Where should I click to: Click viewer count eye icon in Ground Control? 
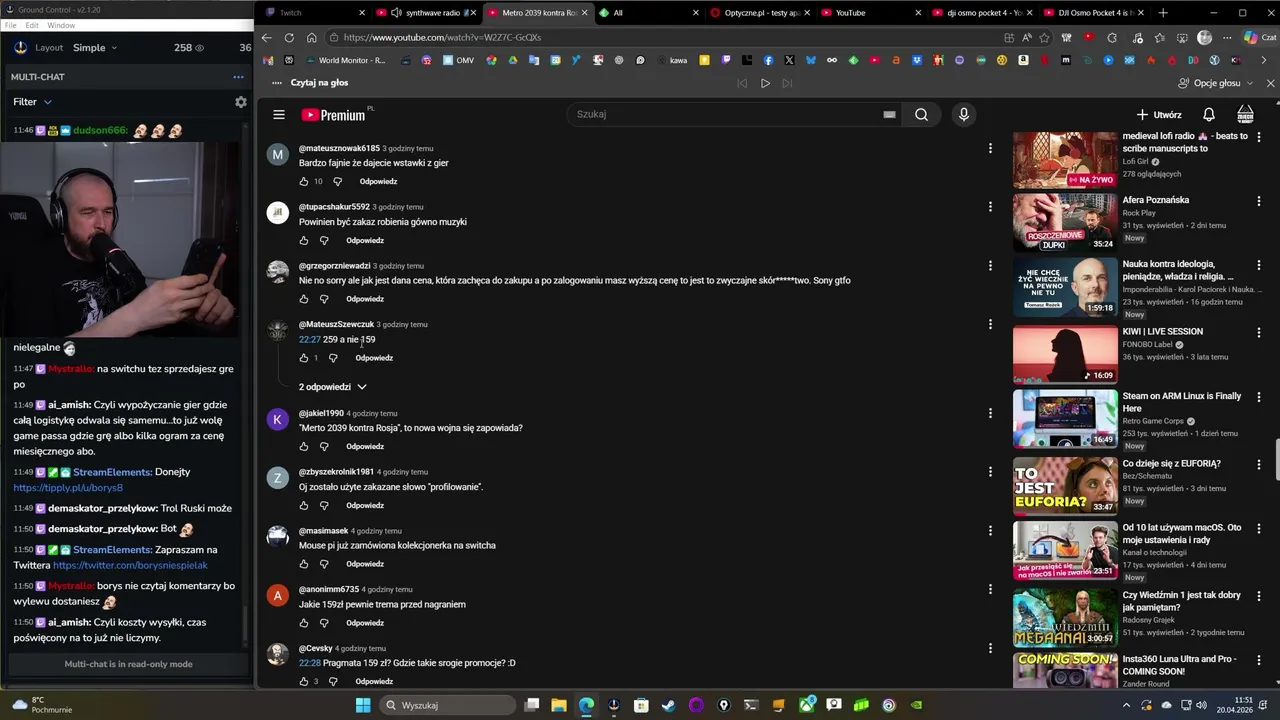point(199,48)
